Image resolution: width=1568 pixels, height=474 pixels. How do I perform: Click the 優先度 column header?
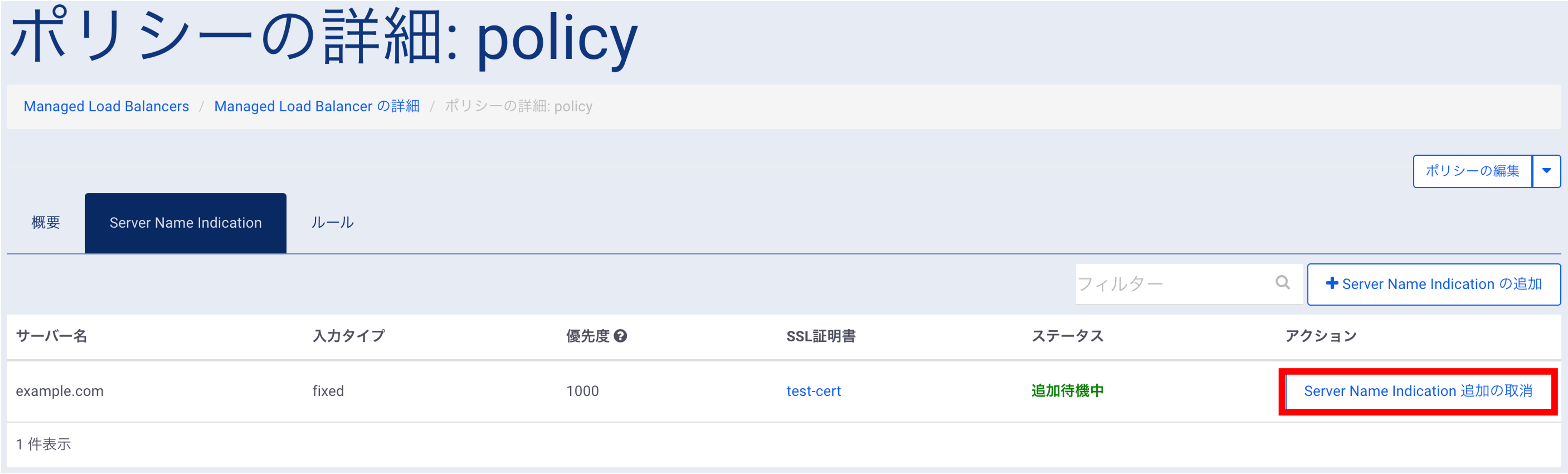coord(587,336)
